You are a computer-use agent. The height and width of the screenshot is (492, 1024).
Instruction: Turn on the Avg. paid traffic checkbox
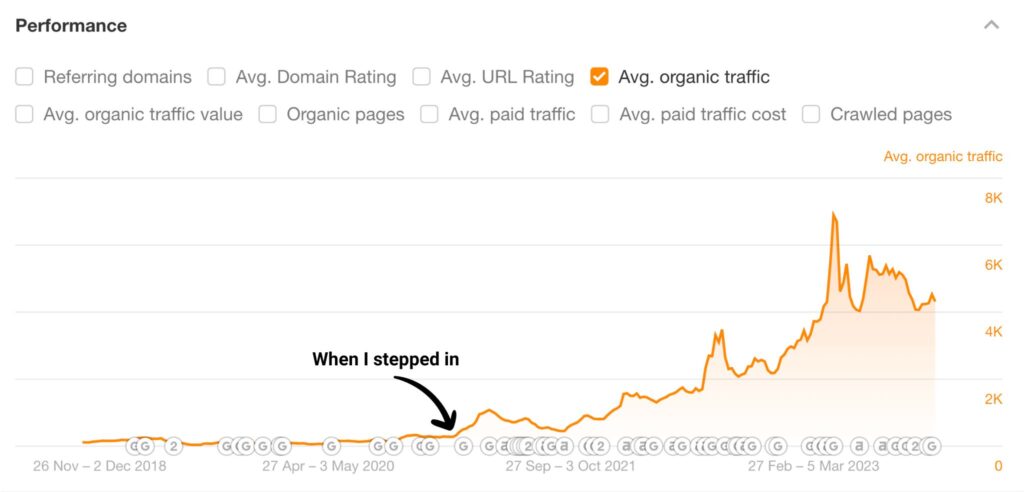point(430,114)
